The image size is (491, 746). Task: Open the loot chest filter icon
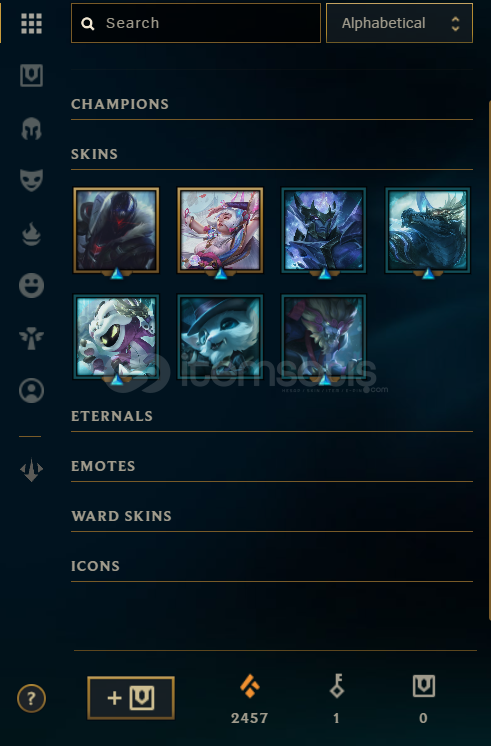click(31, 75)
